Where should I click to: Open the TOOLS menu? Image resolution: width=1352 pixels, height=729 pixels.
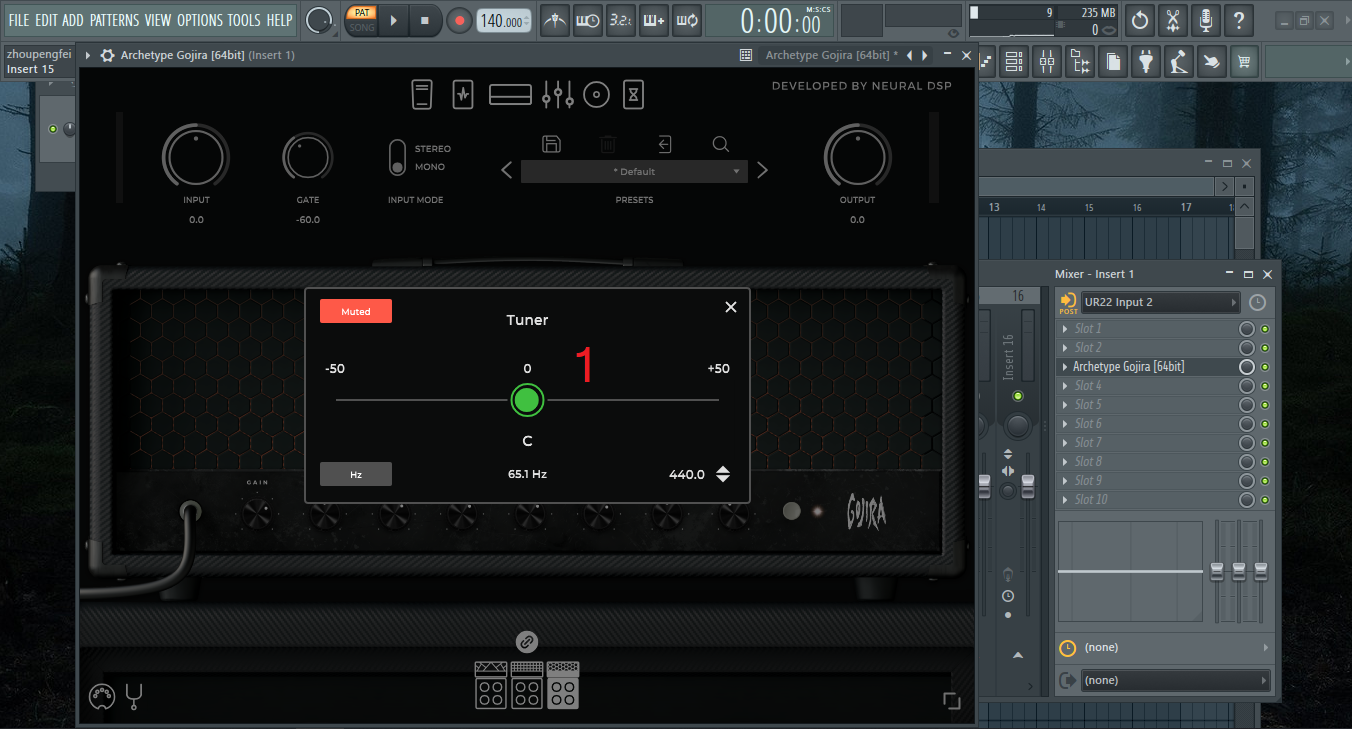point(244,20)
